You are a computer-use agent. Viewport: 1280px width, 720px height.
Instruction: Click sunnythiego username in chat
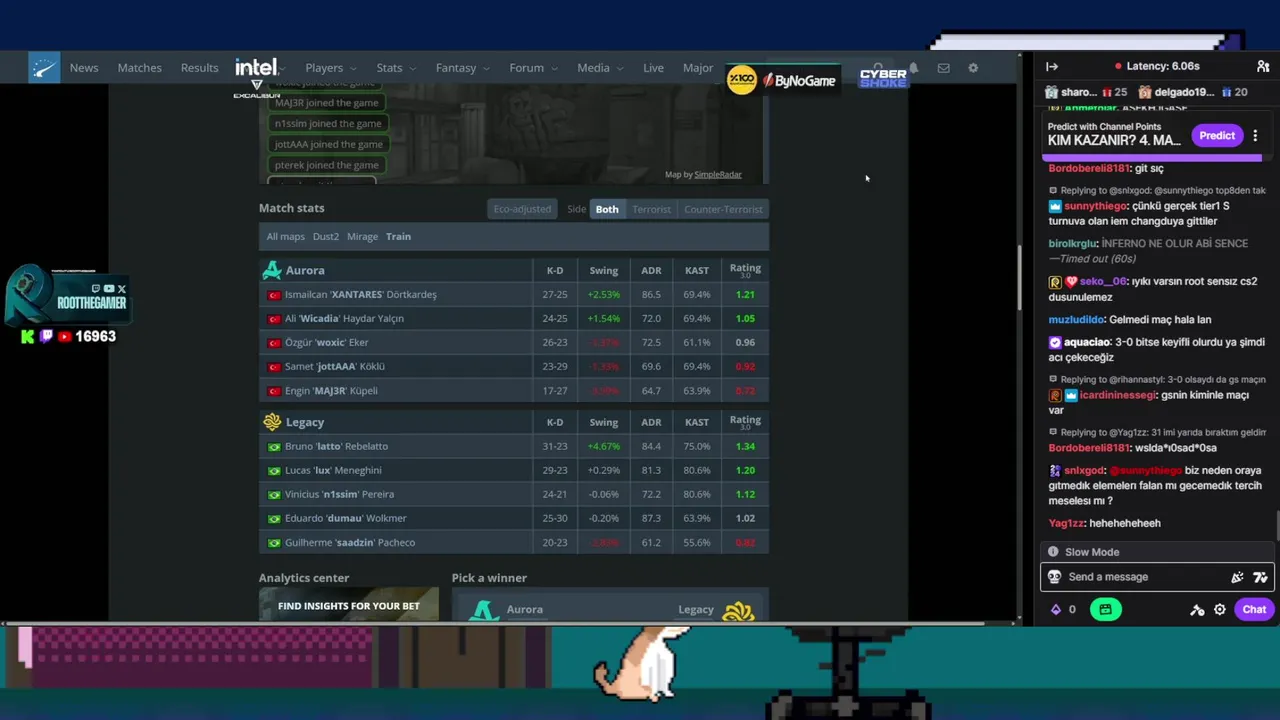click(x=1096, y=206)
